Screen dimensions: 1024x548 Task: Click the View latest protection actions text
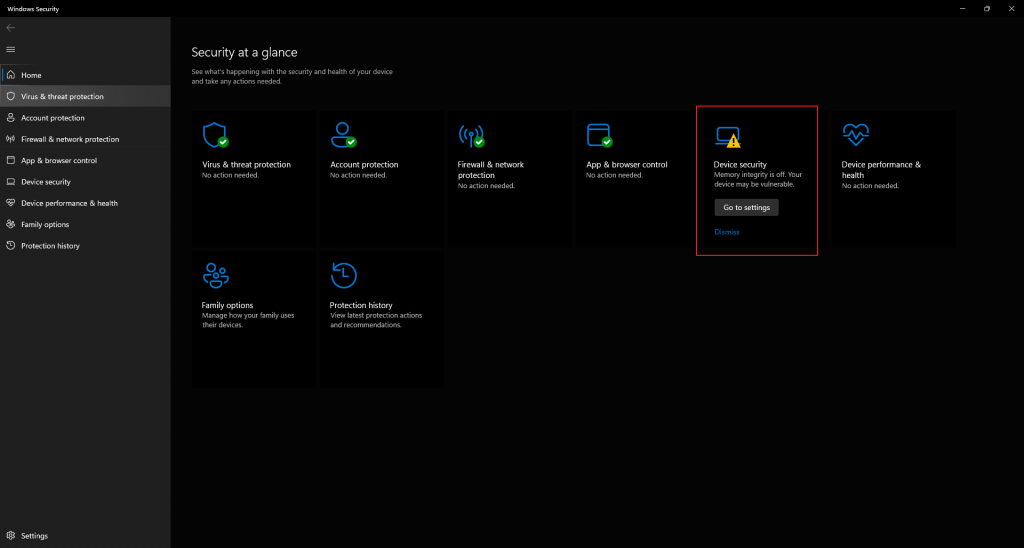pyautogui.click(x=376, y=320)
